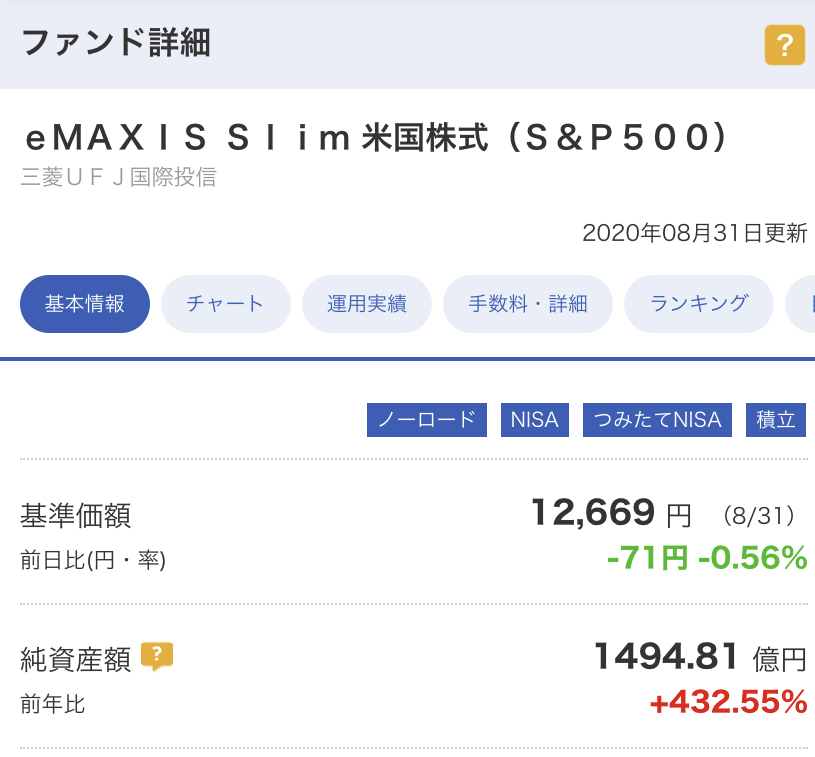
Task: Go to the 手数料・詳細 tab
Action: tap(528, 304)
